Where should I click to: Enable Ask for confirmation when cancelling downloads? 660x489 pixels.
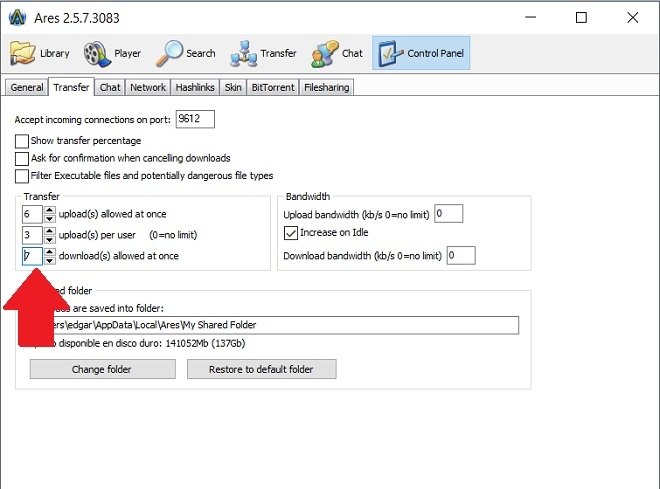pos(22,159)
